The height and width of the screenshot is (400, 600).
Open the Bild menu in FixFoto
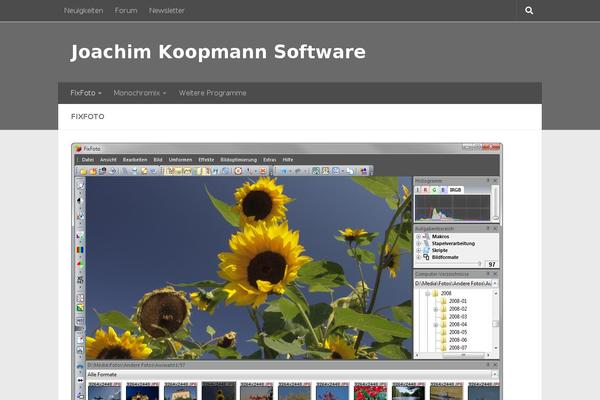(x=158, y=160)
